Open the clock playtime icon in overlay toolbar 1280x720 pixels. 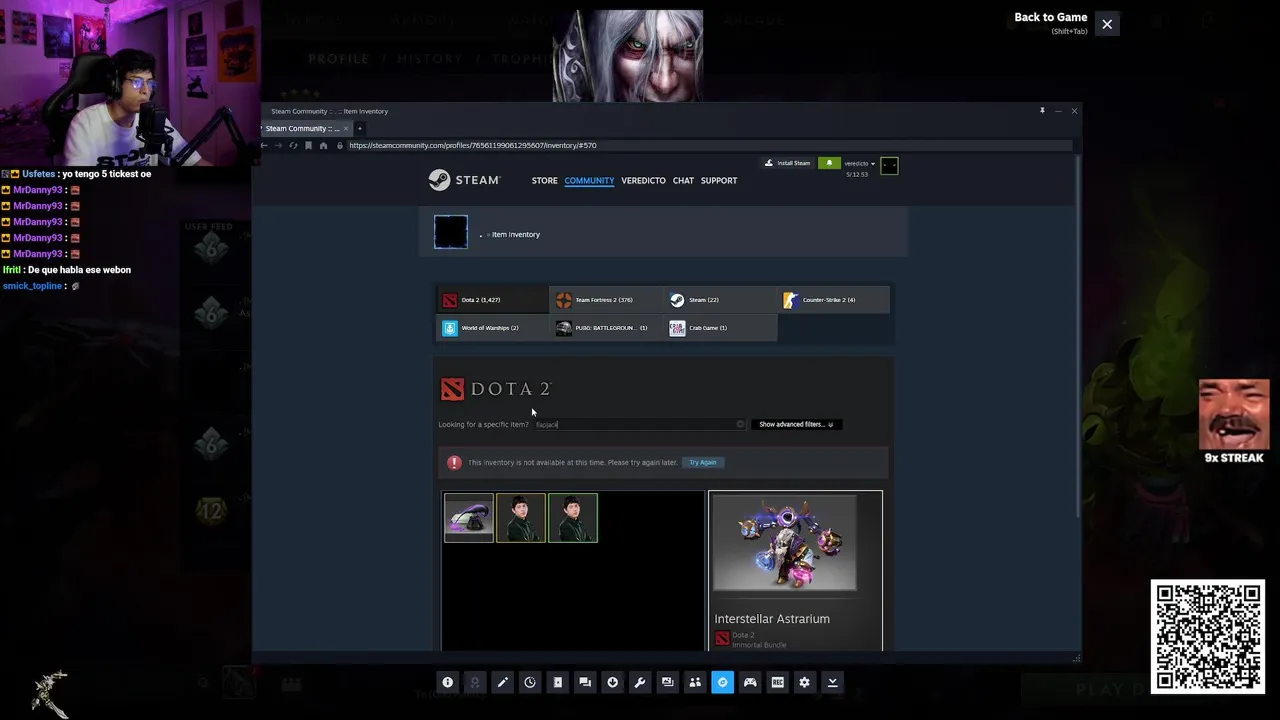point(530,682)
